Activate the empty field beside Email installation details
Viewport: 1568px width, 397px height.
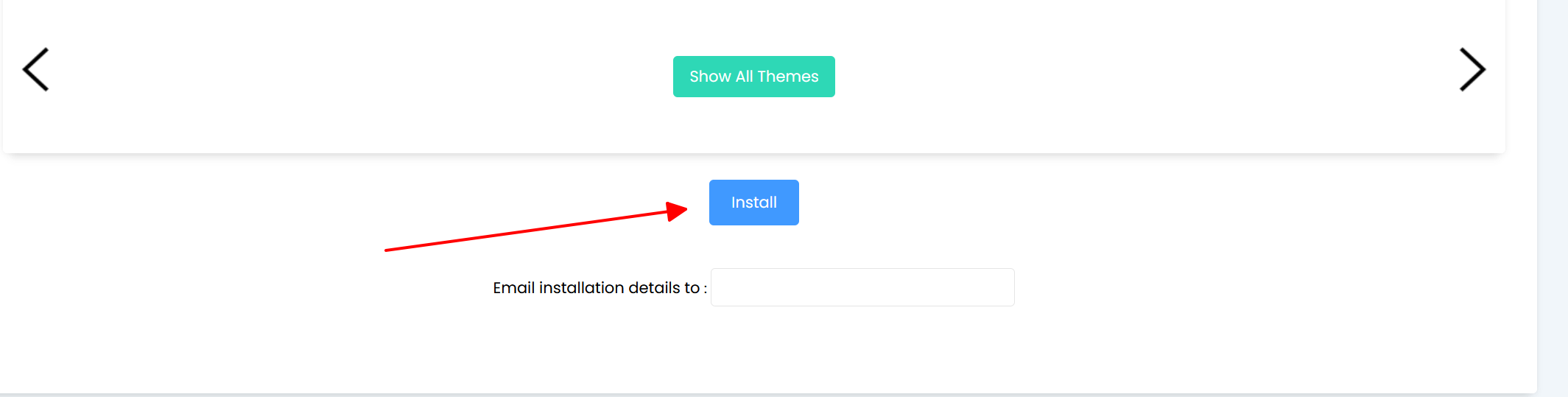coord(862,287)
